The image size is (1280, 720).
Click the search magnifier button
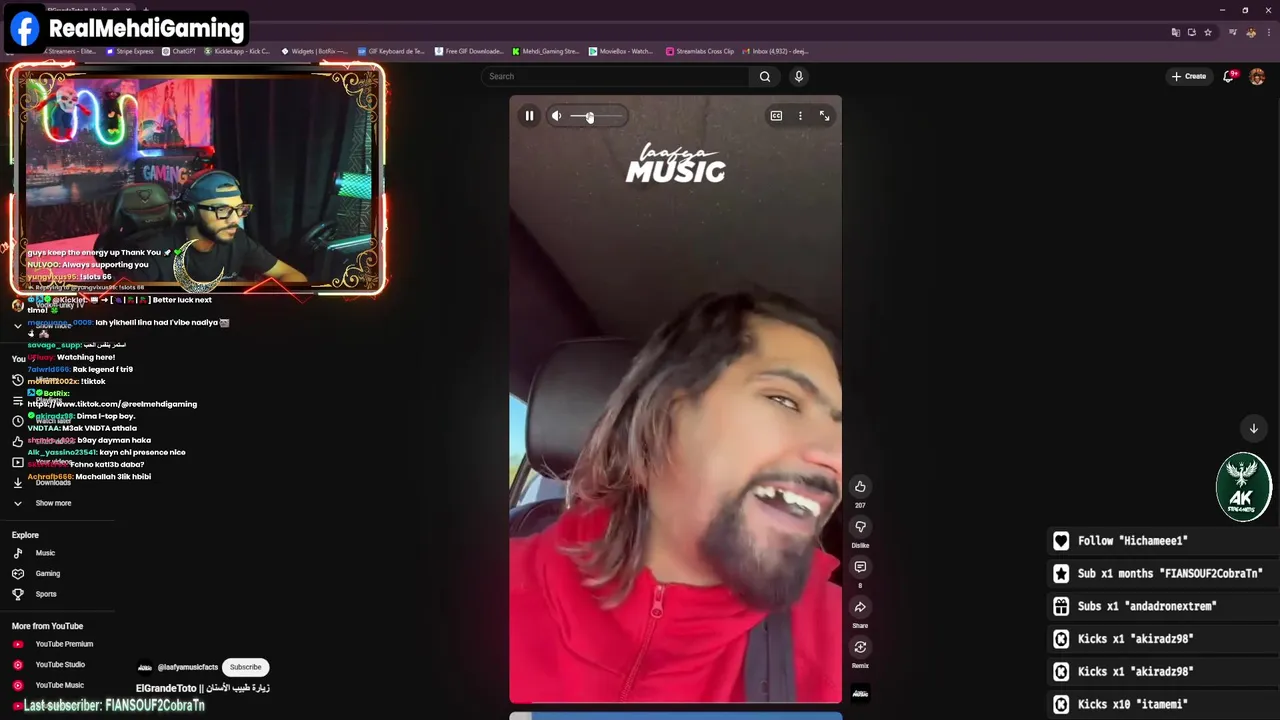[765, 76]
